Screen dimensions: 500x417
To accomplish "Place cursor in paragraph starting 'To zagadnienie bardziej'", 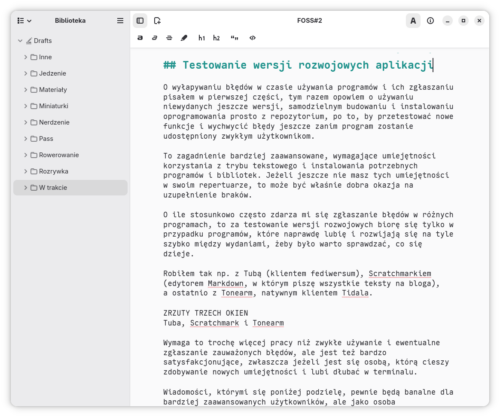I will pyautogui.click(x=306, y=175).
